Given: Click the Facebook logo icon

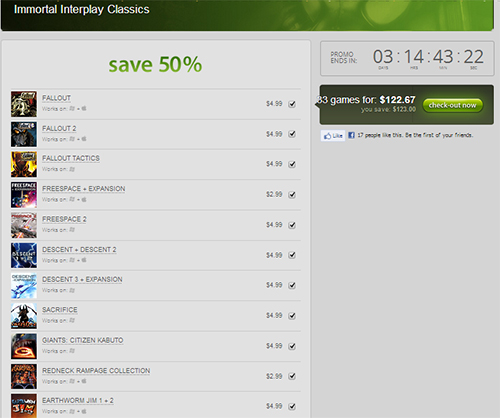Looking at the screenshot, I should 351,135.
